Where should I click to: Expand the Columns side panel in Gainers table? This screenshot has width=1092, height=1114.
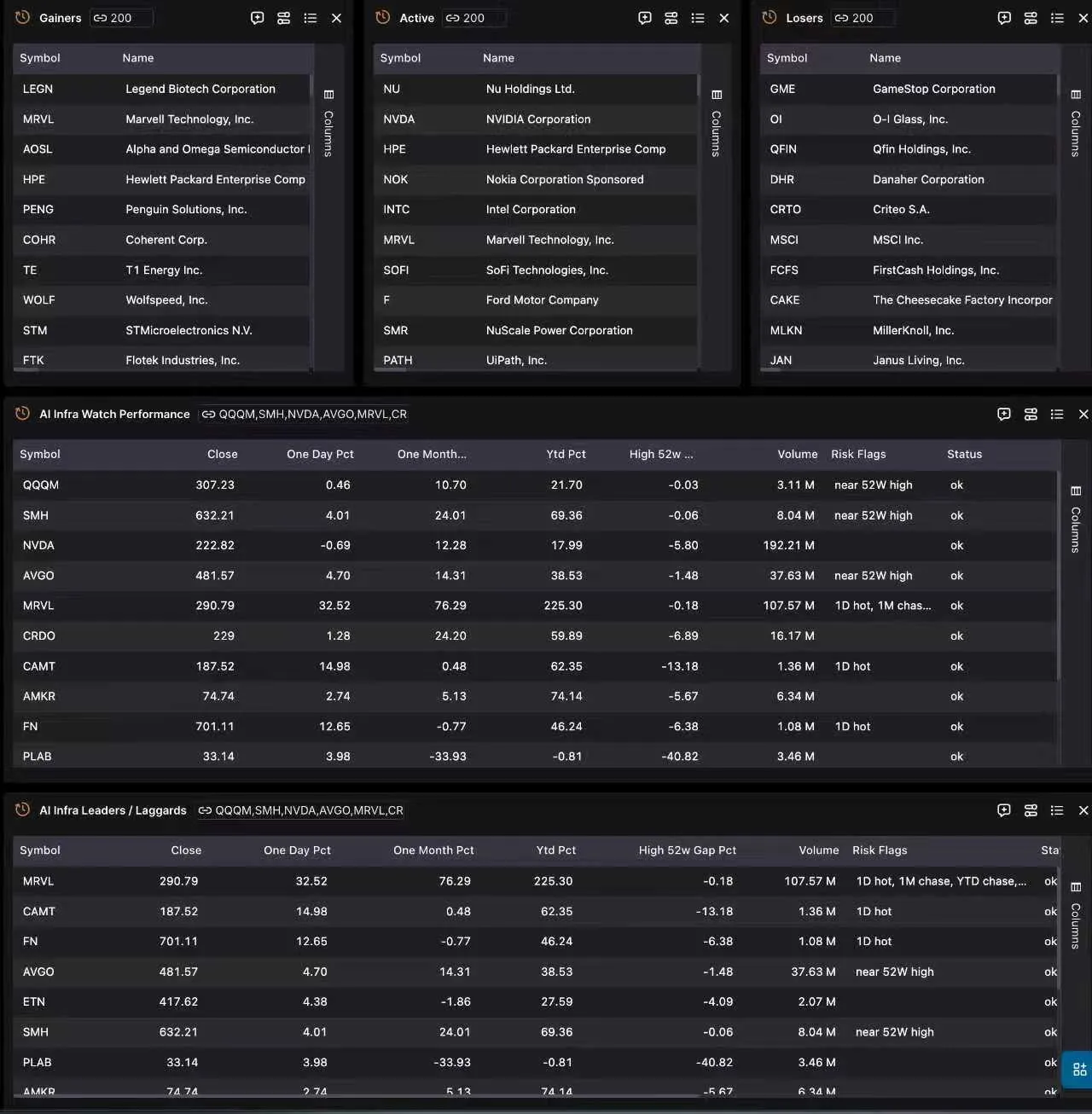tap(328, 125)
